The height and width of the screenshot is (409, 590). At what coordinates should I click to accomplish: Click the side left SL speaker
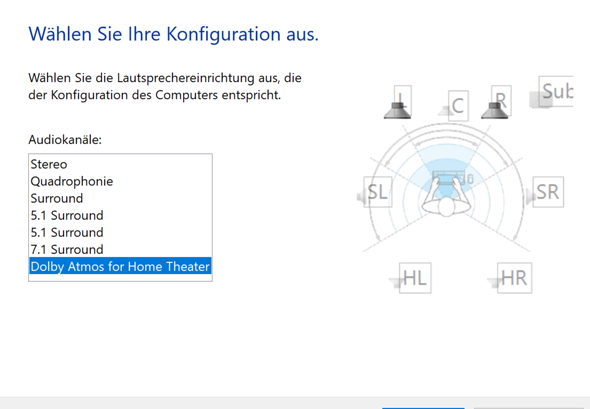pos(375,192)
